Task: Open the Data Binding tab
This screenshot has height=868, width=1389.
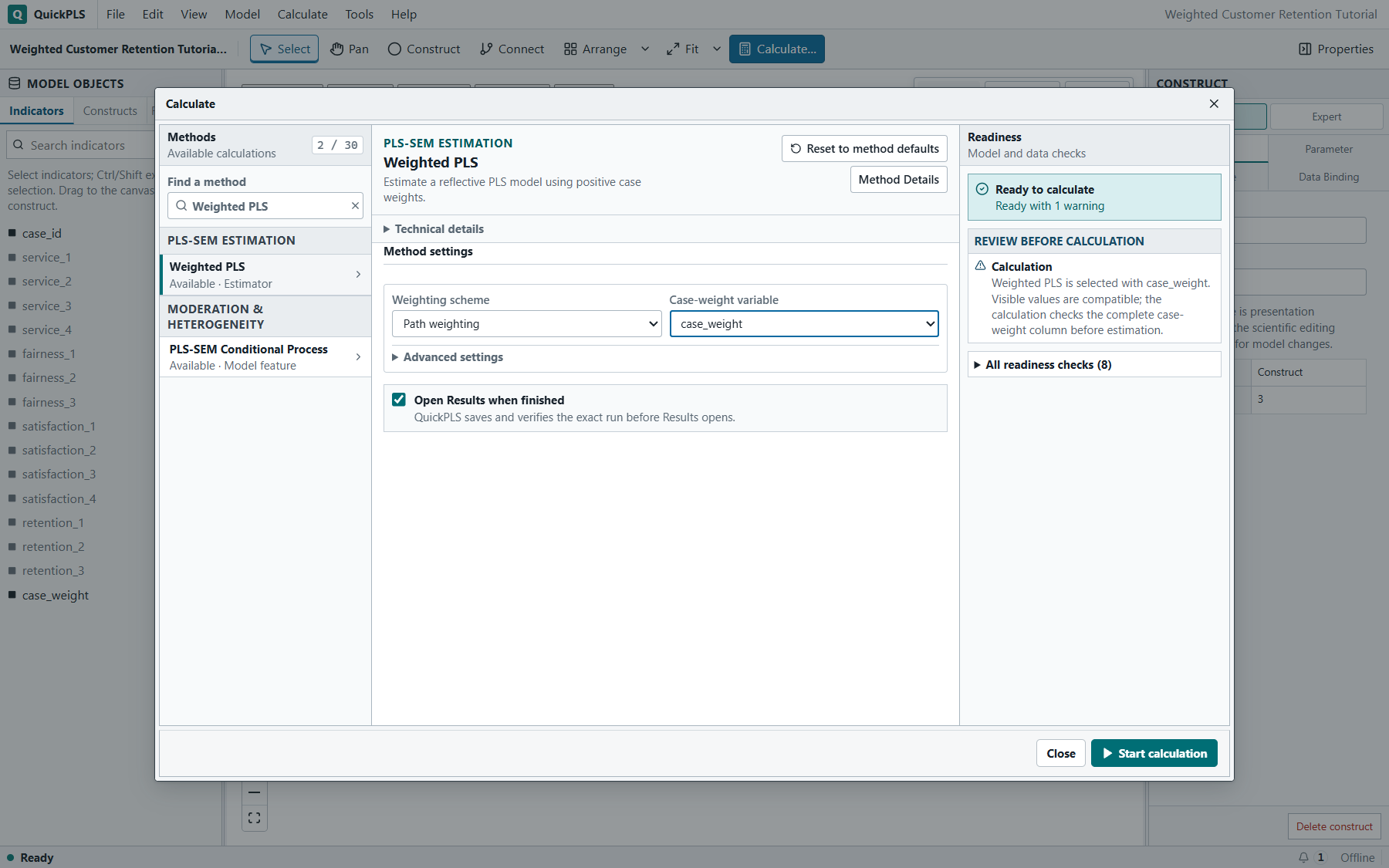Action: [1329, 177]
